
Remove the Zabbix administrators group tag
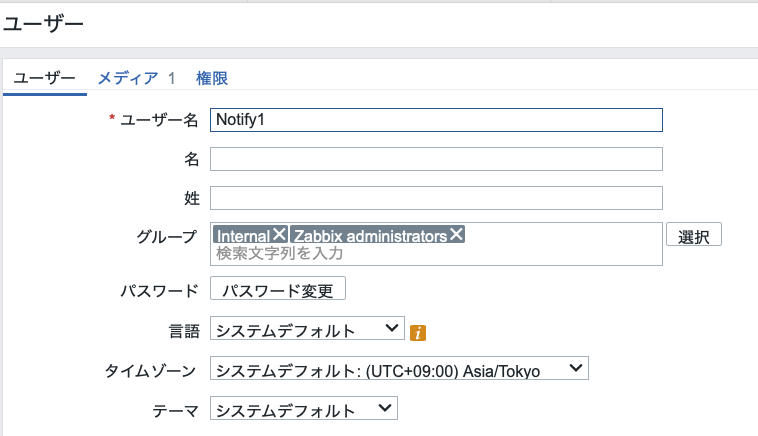456,234
